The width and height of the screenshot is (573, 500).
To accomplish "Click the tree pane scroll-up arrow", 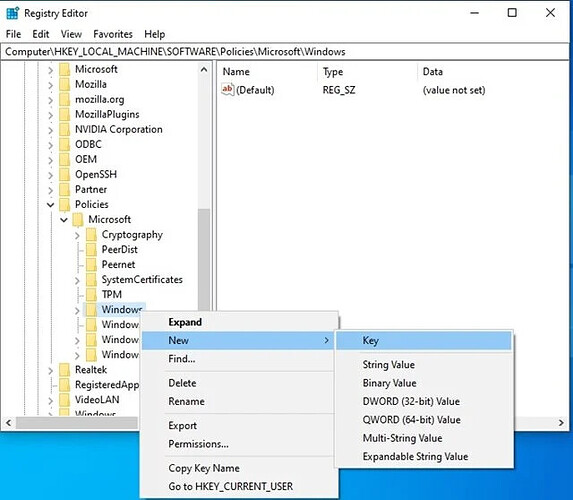I will [204, 69].
